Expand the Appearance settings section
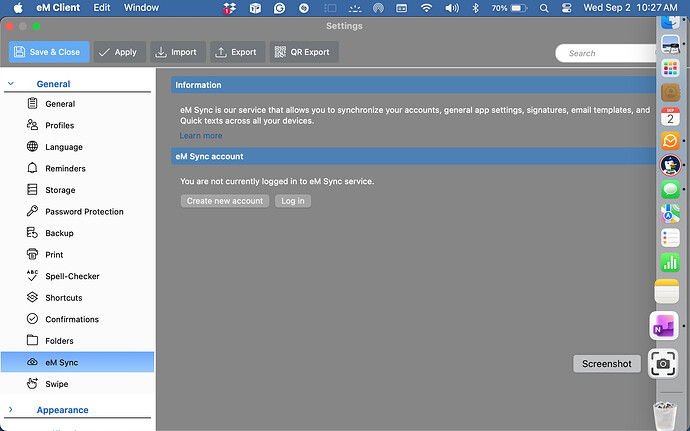Viewport: 690px width, 431px height. point(11,409)
